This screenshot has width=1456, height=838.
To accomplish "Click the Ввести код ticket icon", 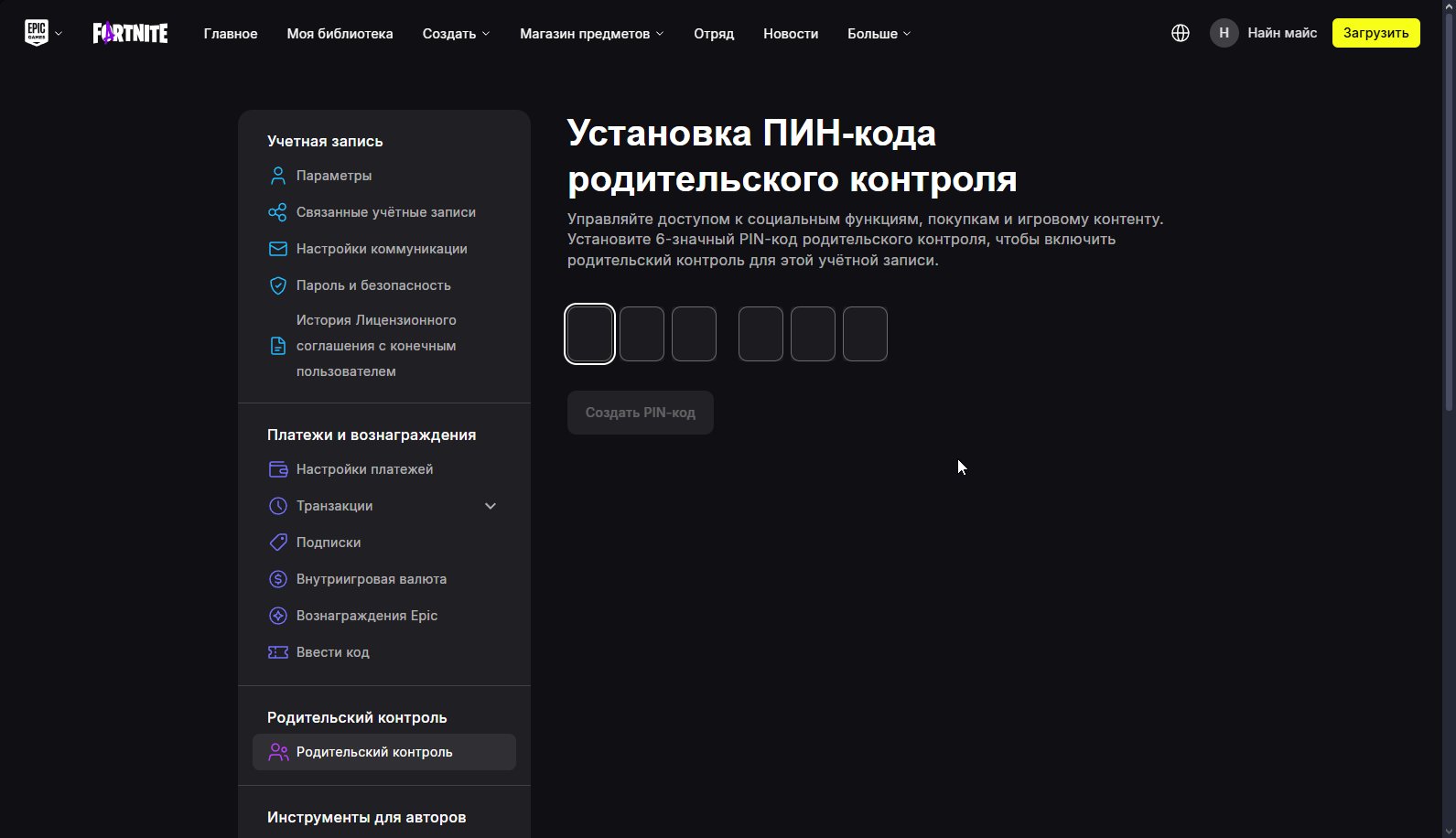I will (278, 652).
